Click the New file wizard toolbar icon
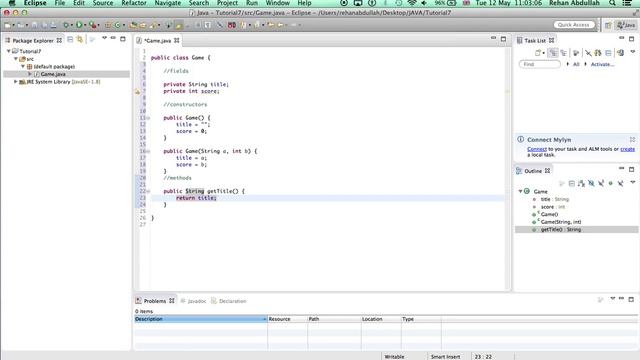 coord(7,25)
